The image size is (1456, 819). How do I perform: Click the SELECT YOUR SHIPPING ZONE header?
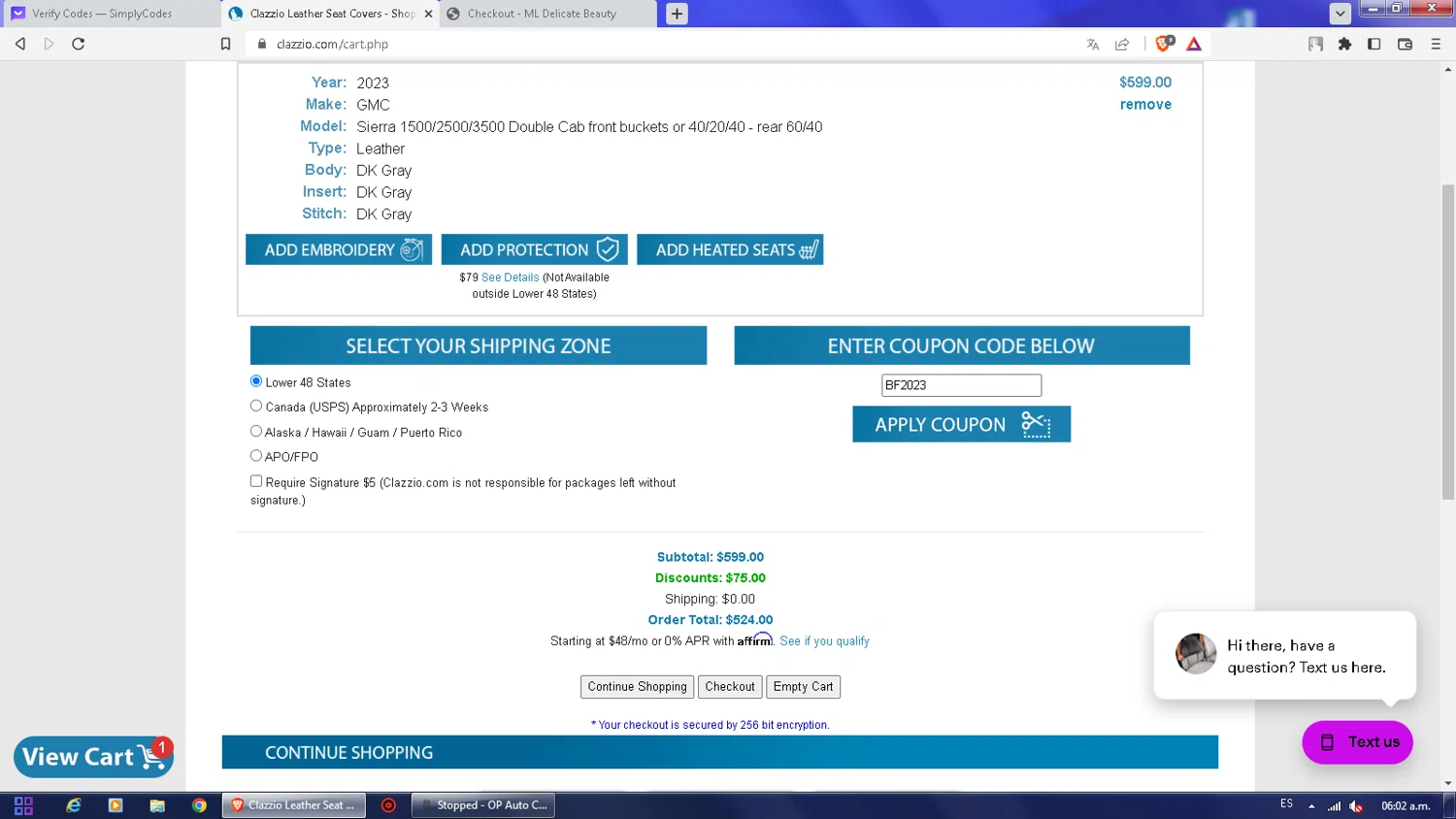[479, 345]
